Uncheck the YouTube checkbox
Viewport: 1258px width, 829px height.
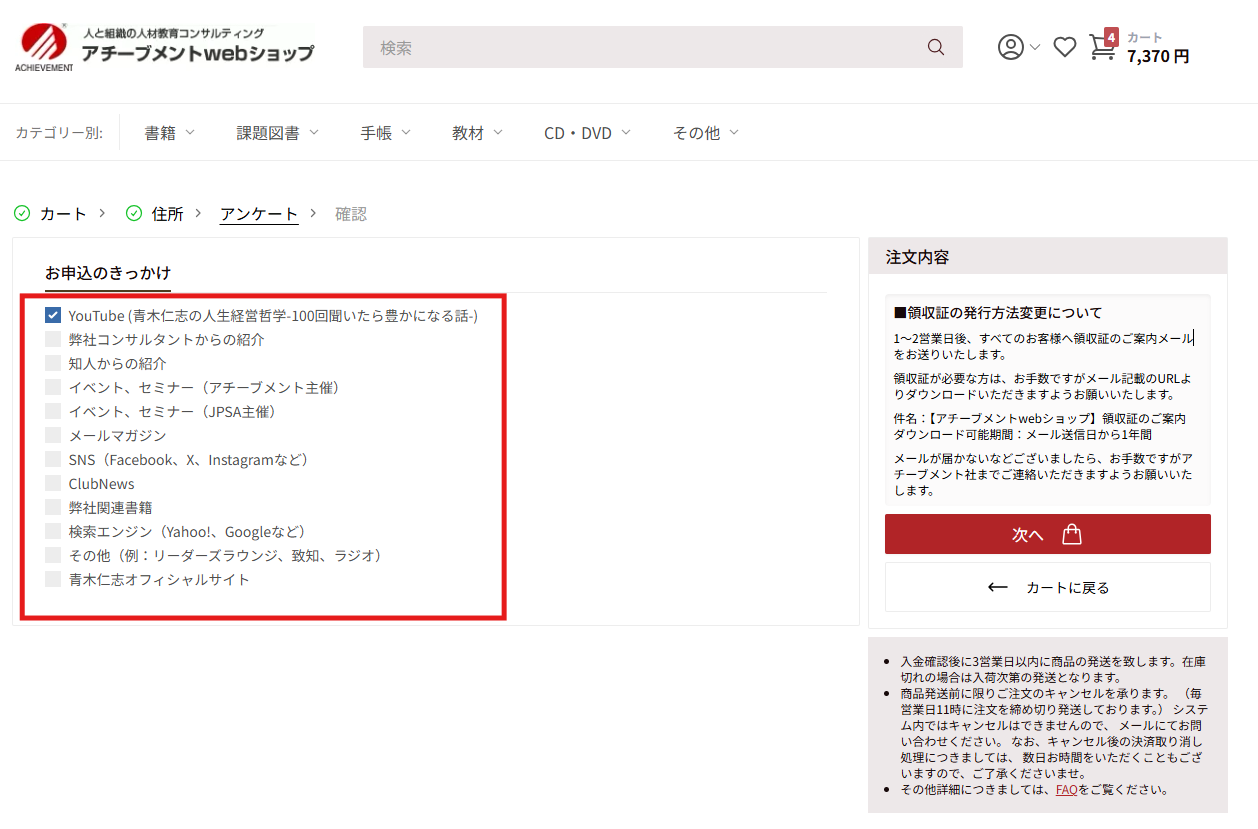point(53,315)
